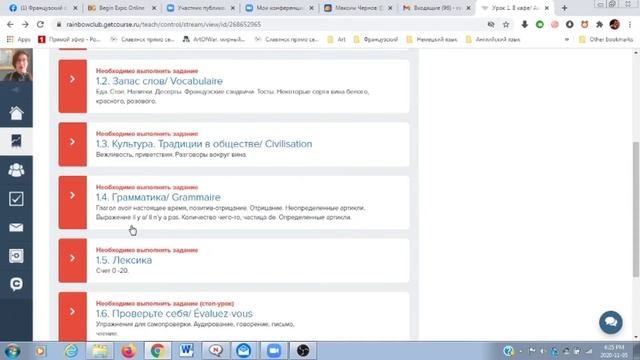The image size is (640, 360).
Task: Open the users group icon in sidebar
Action: tap(16, 170)
